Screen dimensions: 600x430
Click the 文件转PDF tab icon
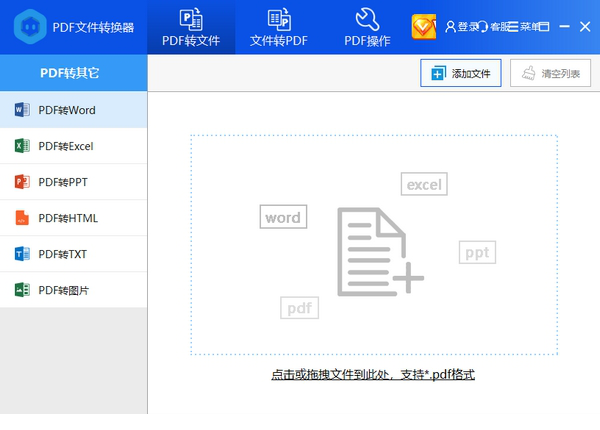[x=279, y=19]
